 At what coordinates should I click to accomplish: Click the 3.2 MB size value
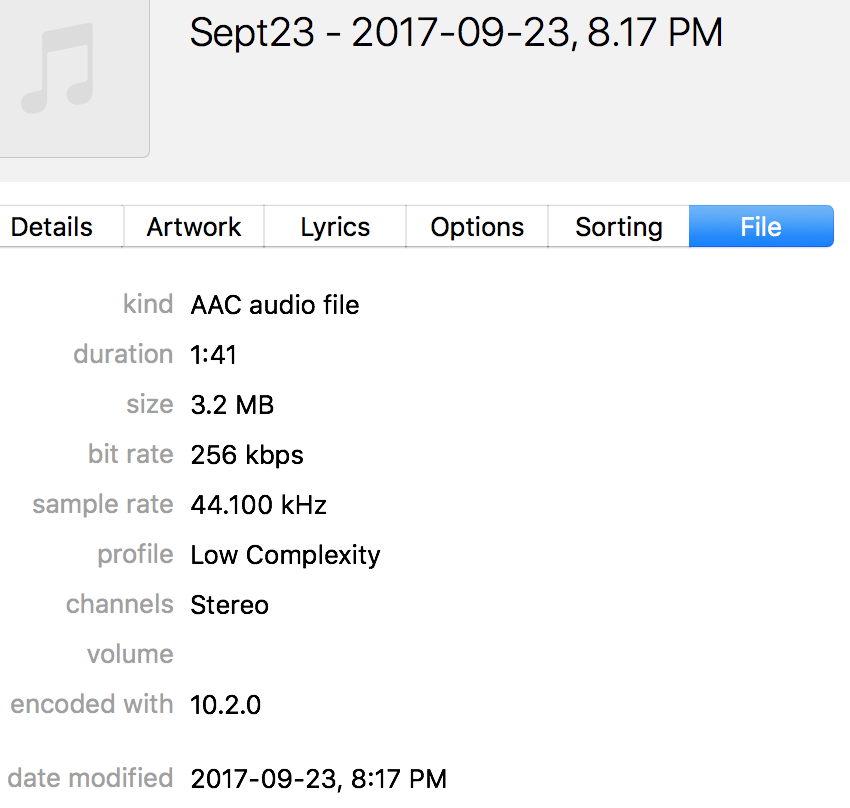(x=232, y=405)
